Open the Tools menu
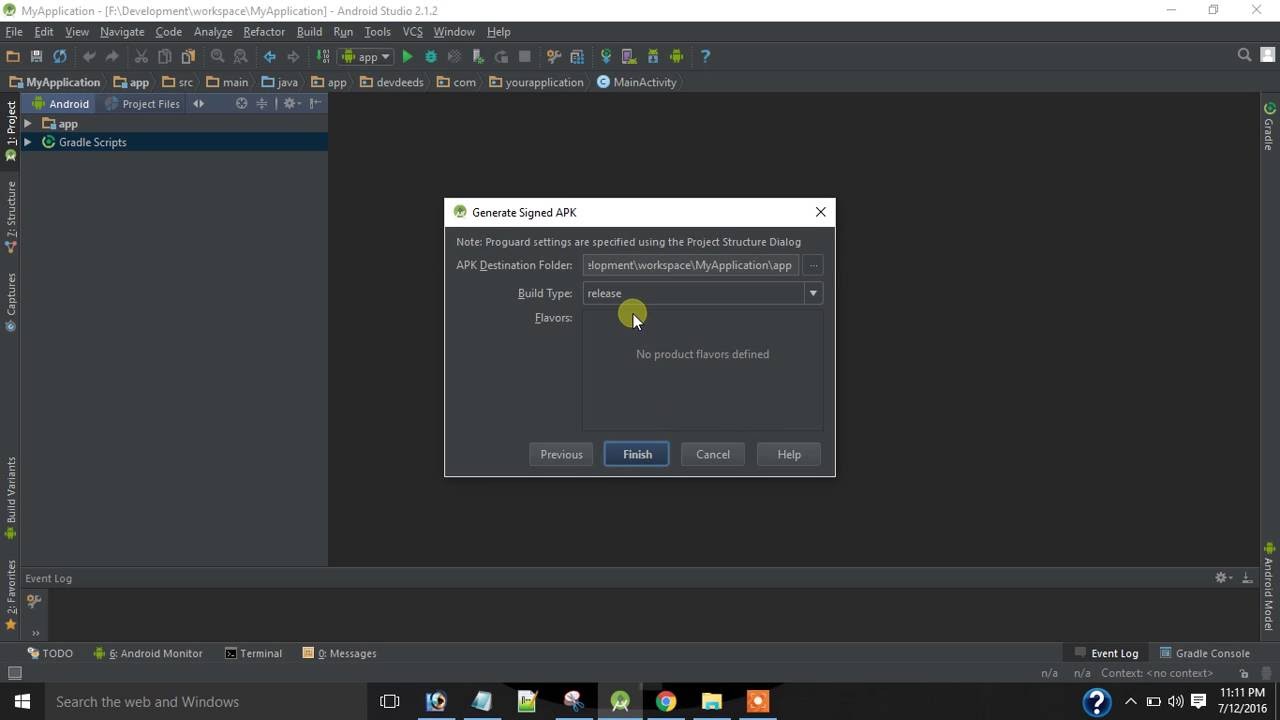1280x720 pixels. [377, 32]
